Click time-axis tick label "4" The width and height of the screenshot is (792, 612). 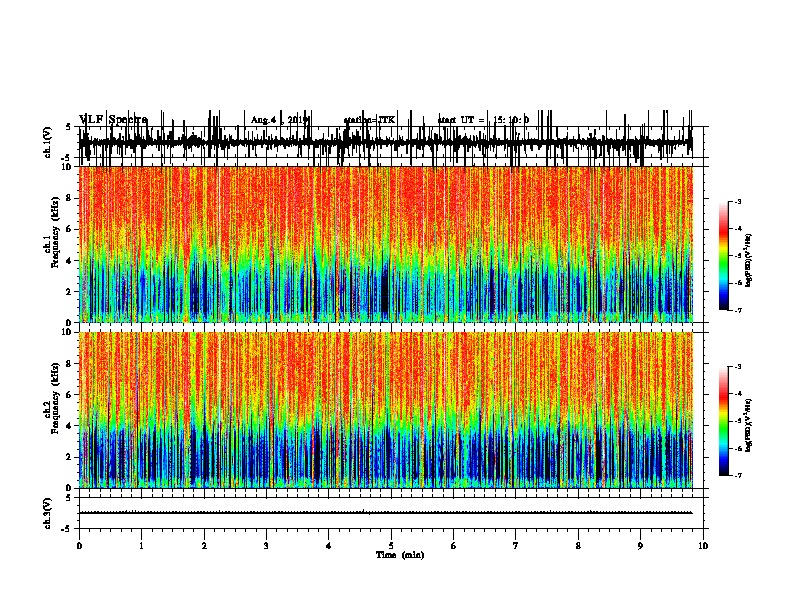click(329, 546)
